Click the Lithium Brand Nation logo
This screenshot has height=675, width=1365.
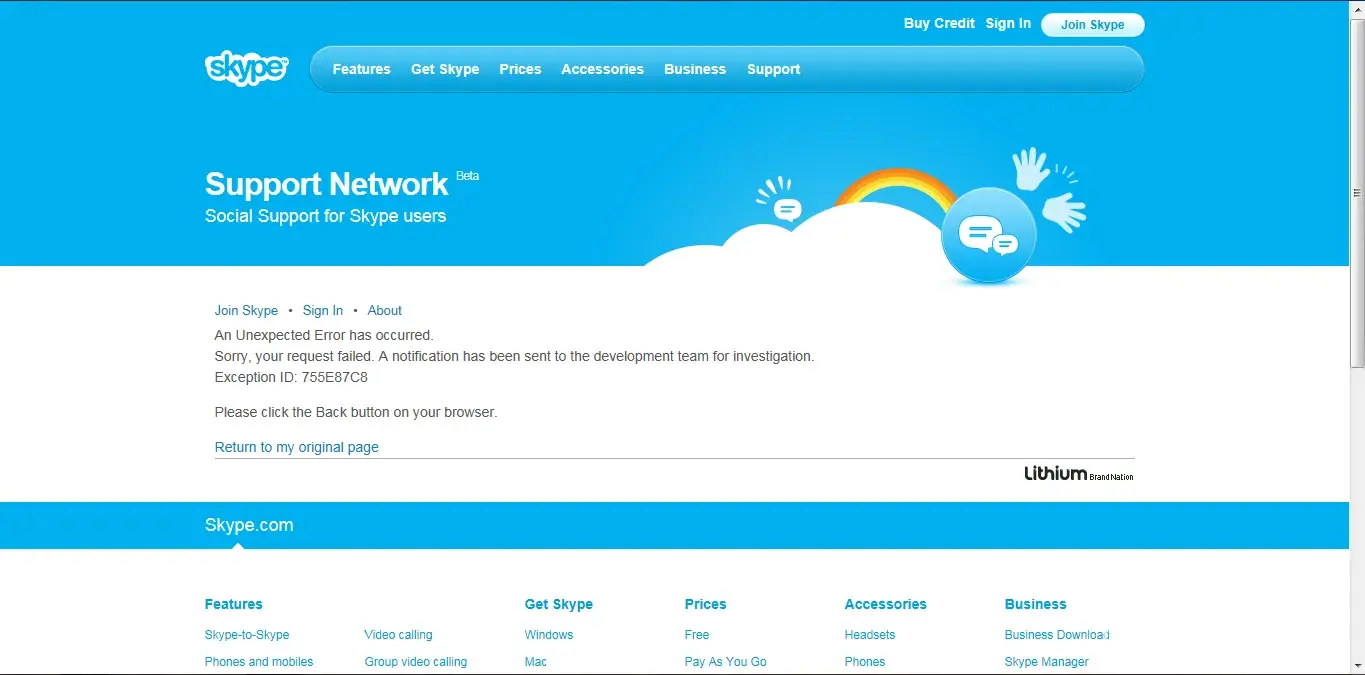click(1078, 474)
